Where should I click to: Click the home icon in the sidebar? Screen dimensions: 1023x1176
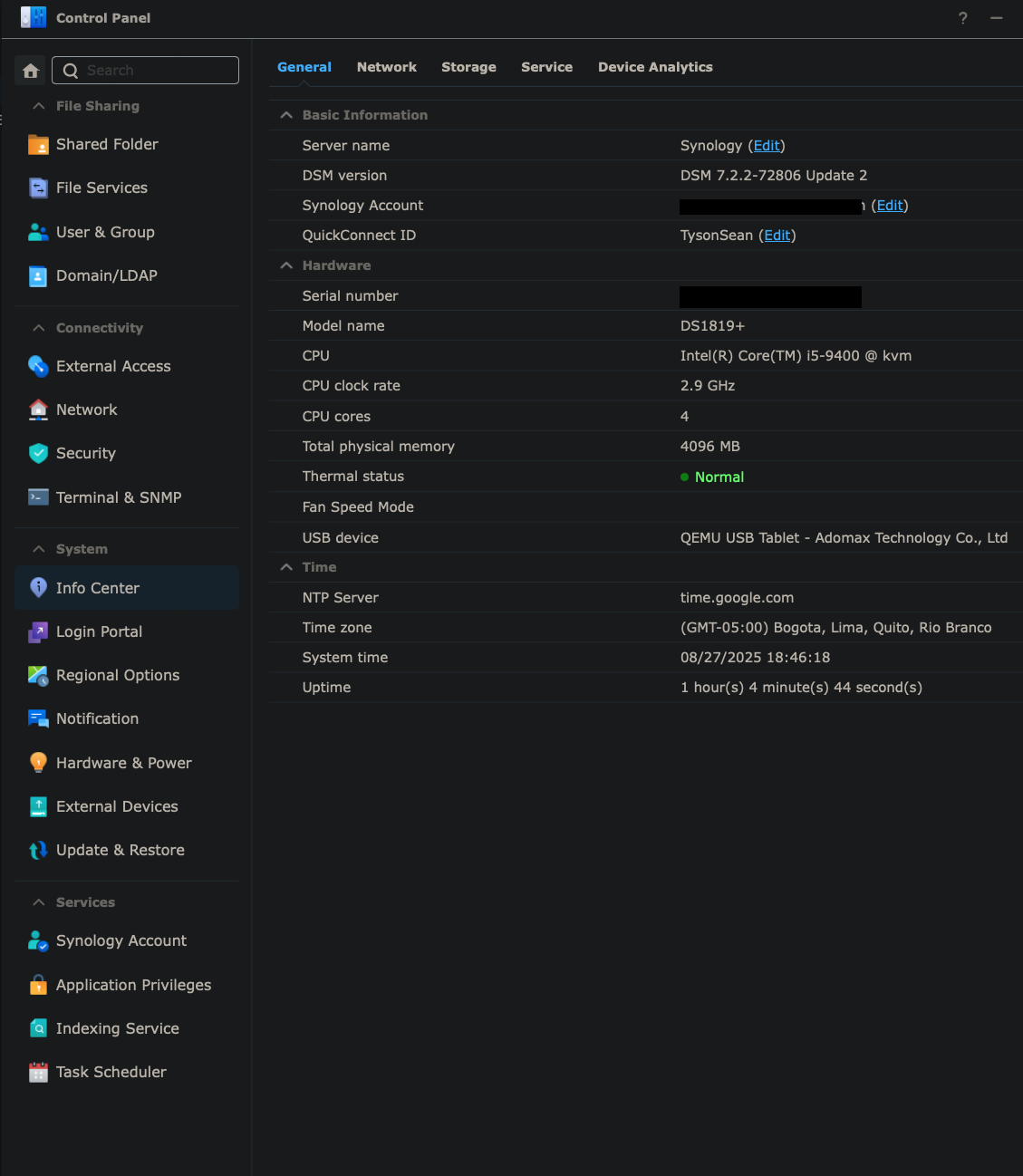[31, 71]
